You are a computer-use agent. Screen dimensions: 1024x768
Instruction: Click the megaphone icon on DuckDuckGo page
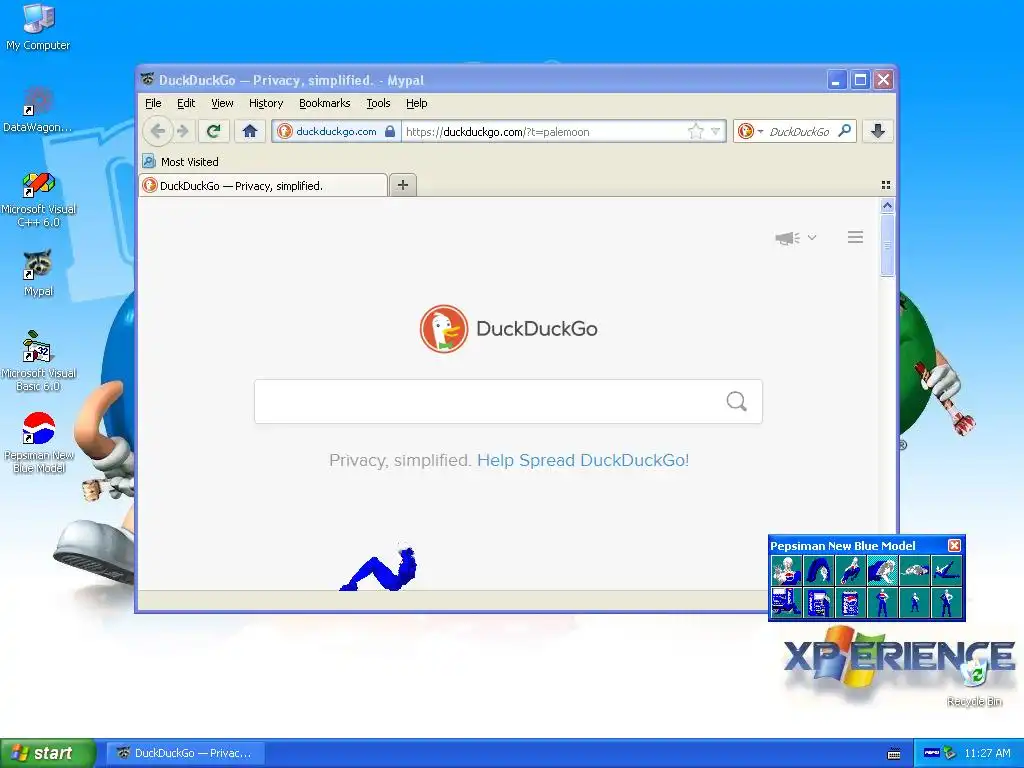point(788,238)
